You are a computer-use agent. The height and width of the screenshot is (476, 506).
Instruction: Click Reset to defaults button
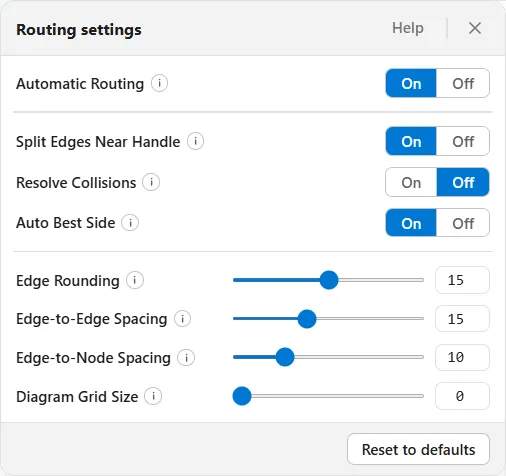click(x=418, y=449)
